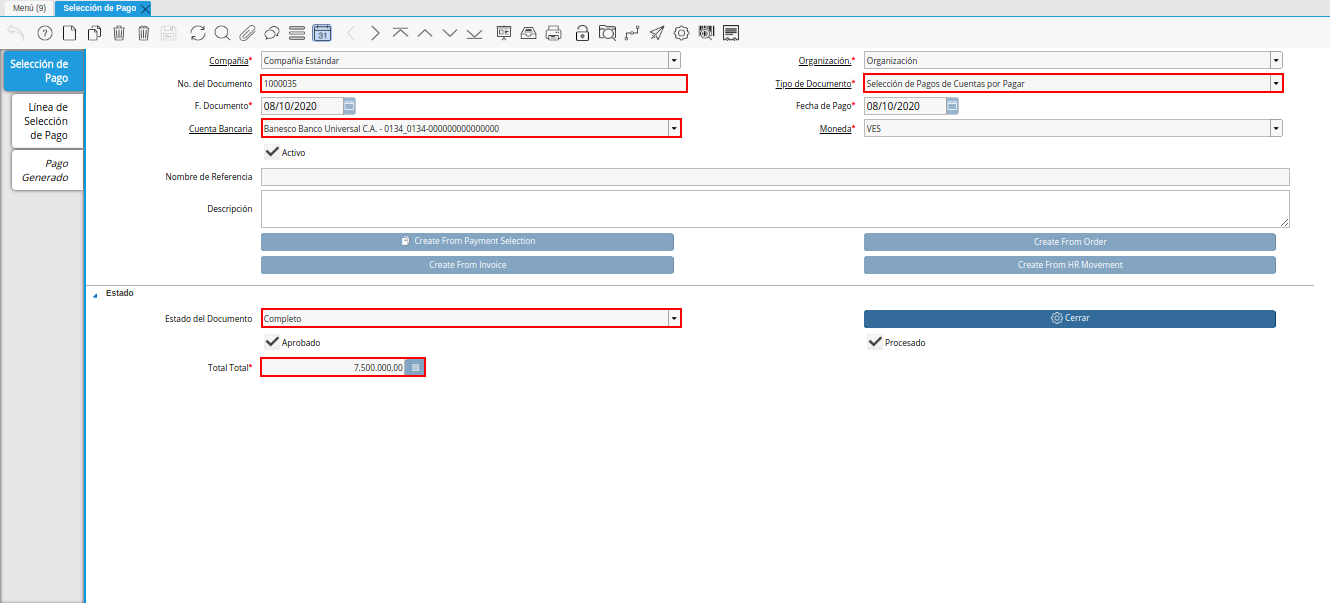Toggle grid view with stacked lines icon
The image size is (1330, 603).
click(296, 33)
